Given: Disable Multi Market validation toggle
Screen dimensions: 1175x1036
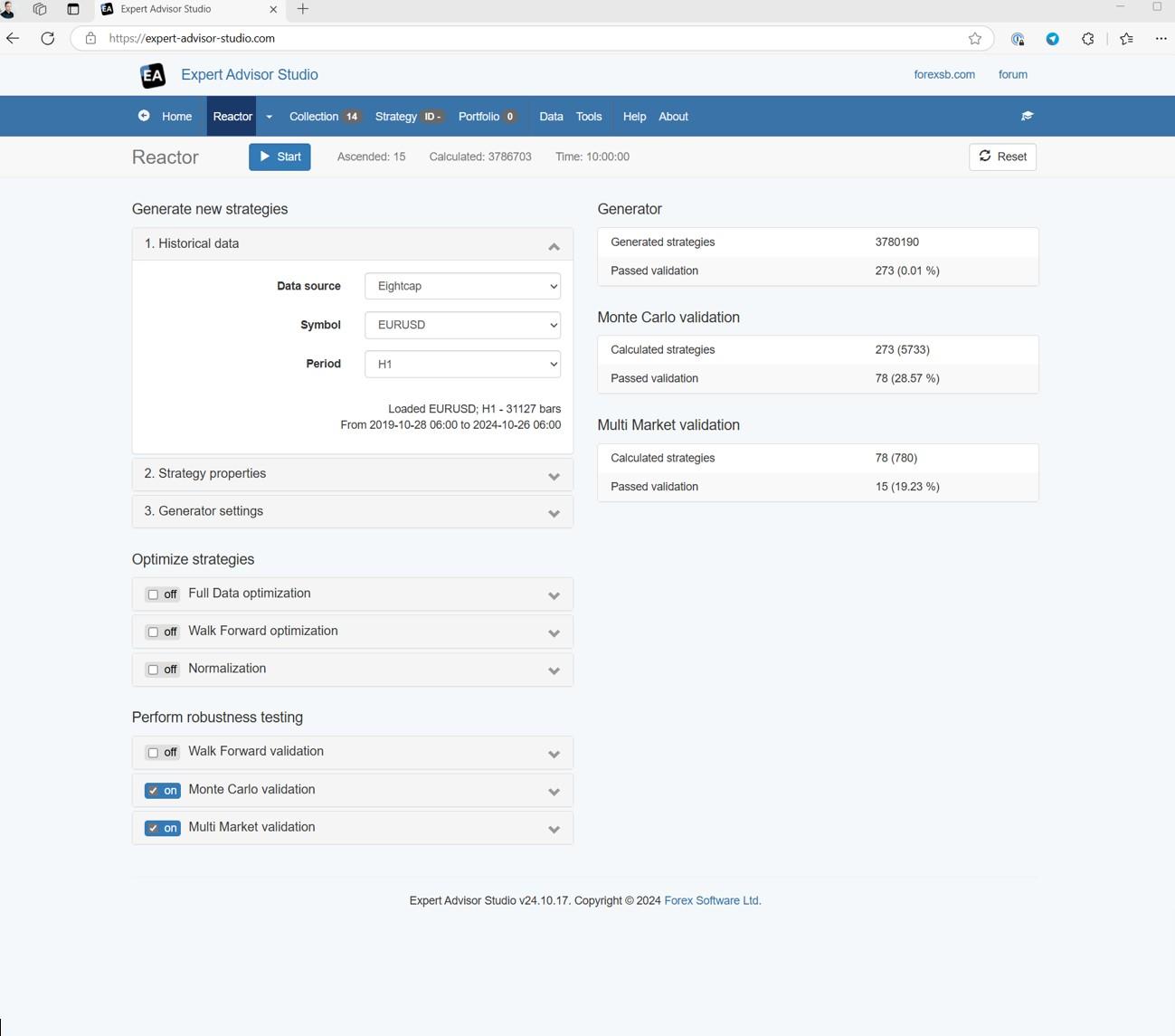Looking at the screenshot, I should coord(163,828).
